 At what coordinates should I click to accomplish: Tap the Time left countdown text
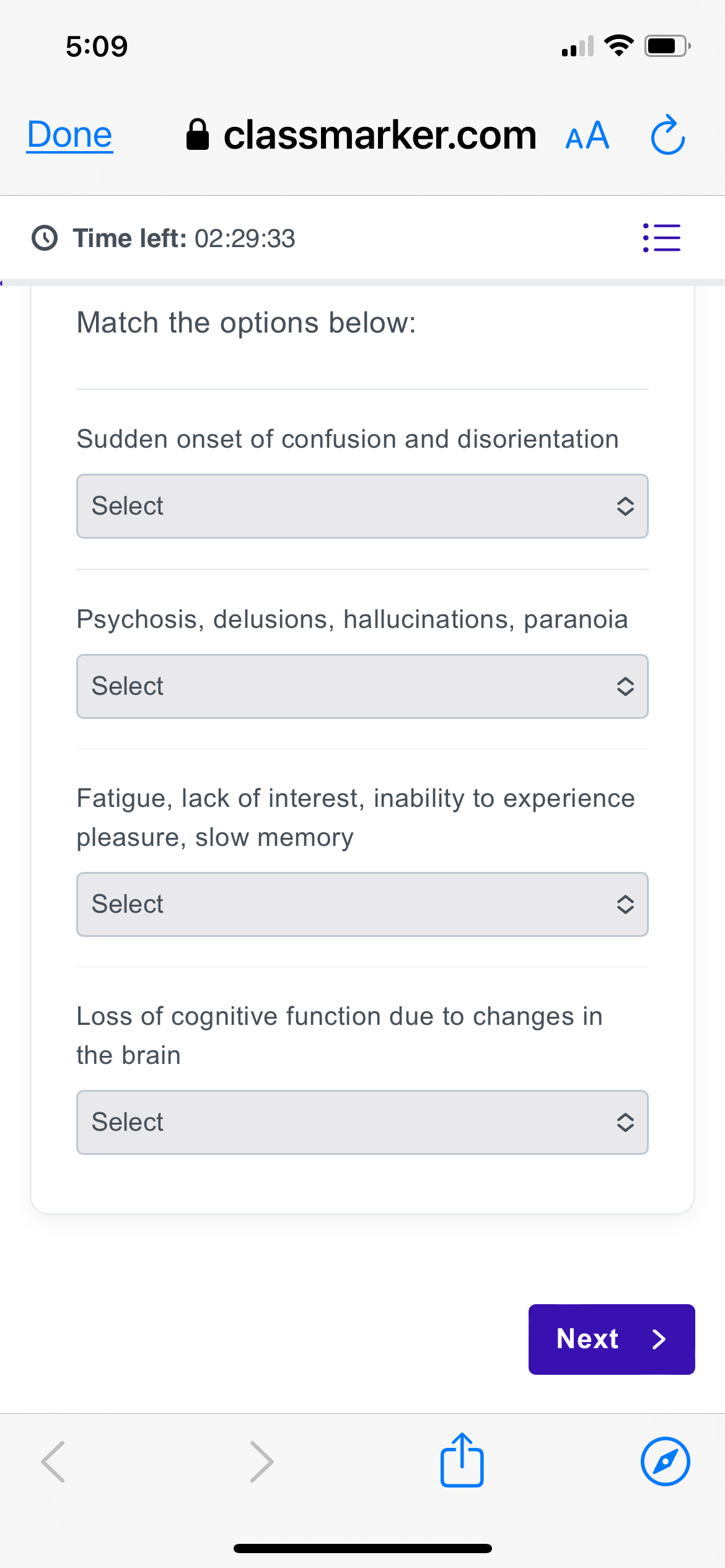[245, 238]
